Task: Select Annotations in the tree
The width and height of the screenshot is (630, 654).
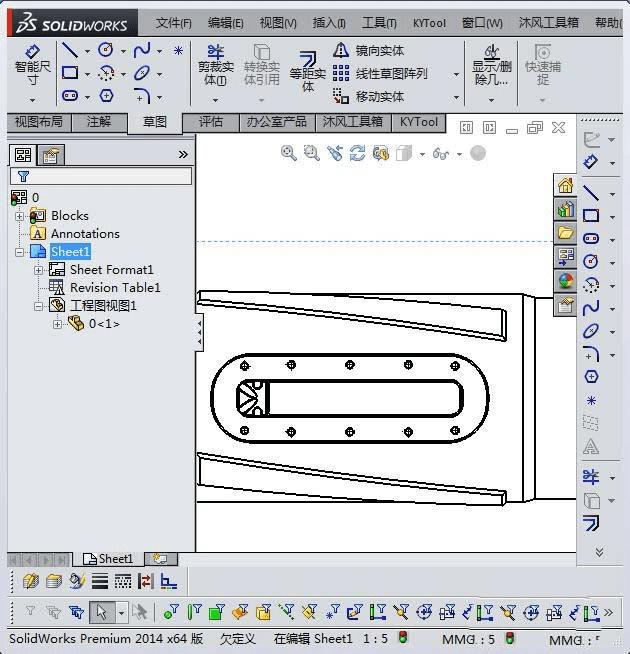Action: 85,234
